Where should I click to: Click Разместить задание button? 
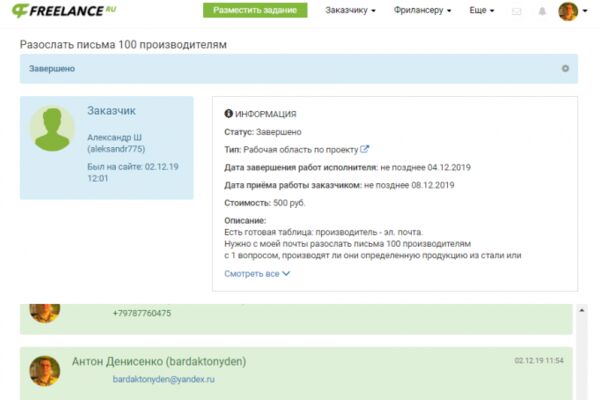coord(255,10)
